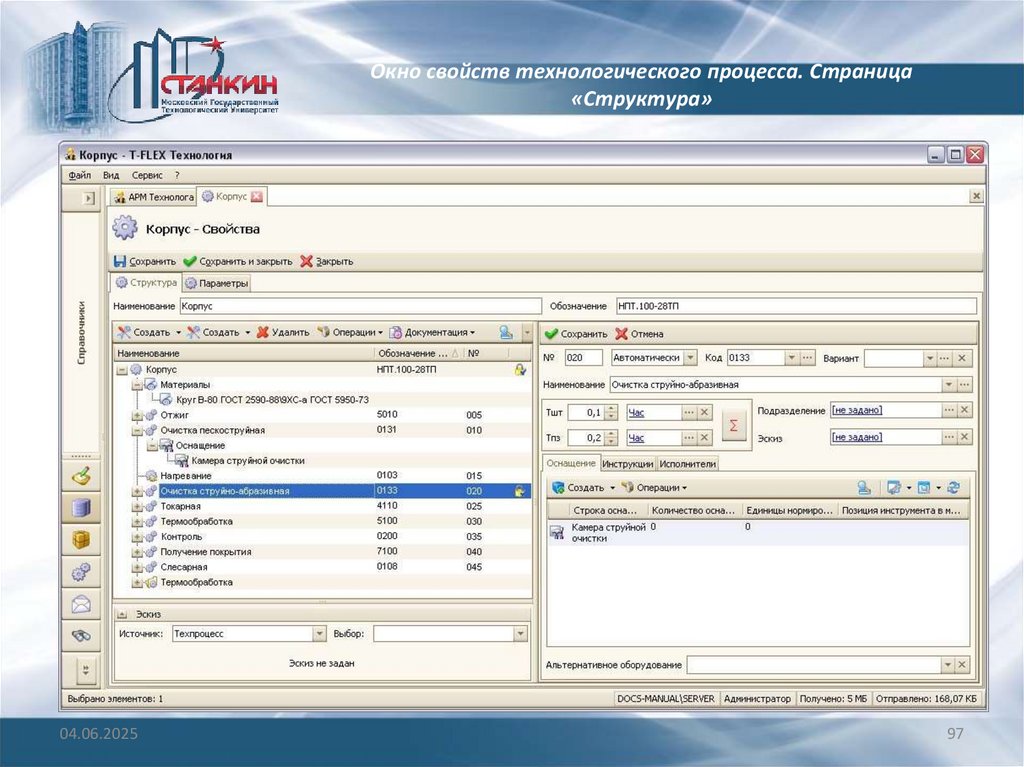Screen dimensions: 1024x767
Task: Open the Сервис menu
Action: [x=146, y=175]
